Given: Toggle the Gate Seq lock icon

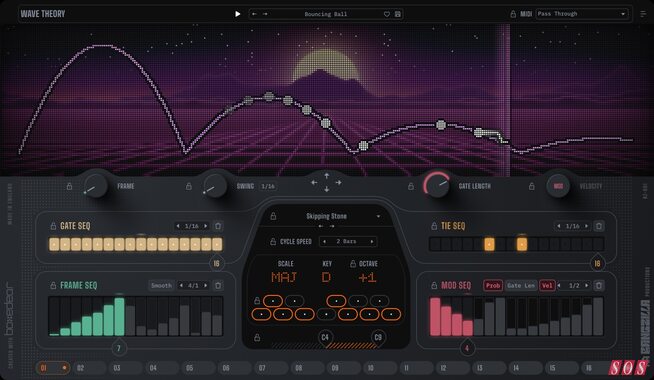Looking at the screenshot, I should (53, 226).
